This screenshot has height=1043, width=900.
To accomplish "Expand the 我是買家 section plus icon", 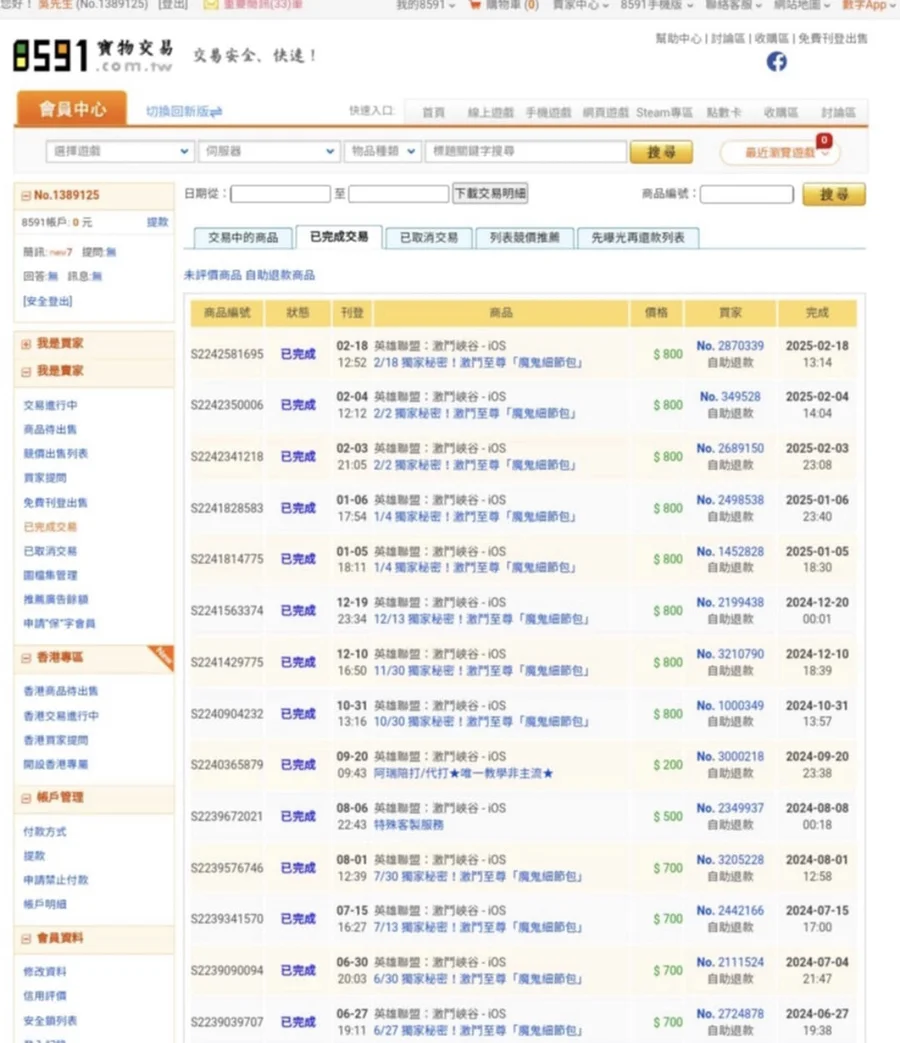I will point(26,344).
